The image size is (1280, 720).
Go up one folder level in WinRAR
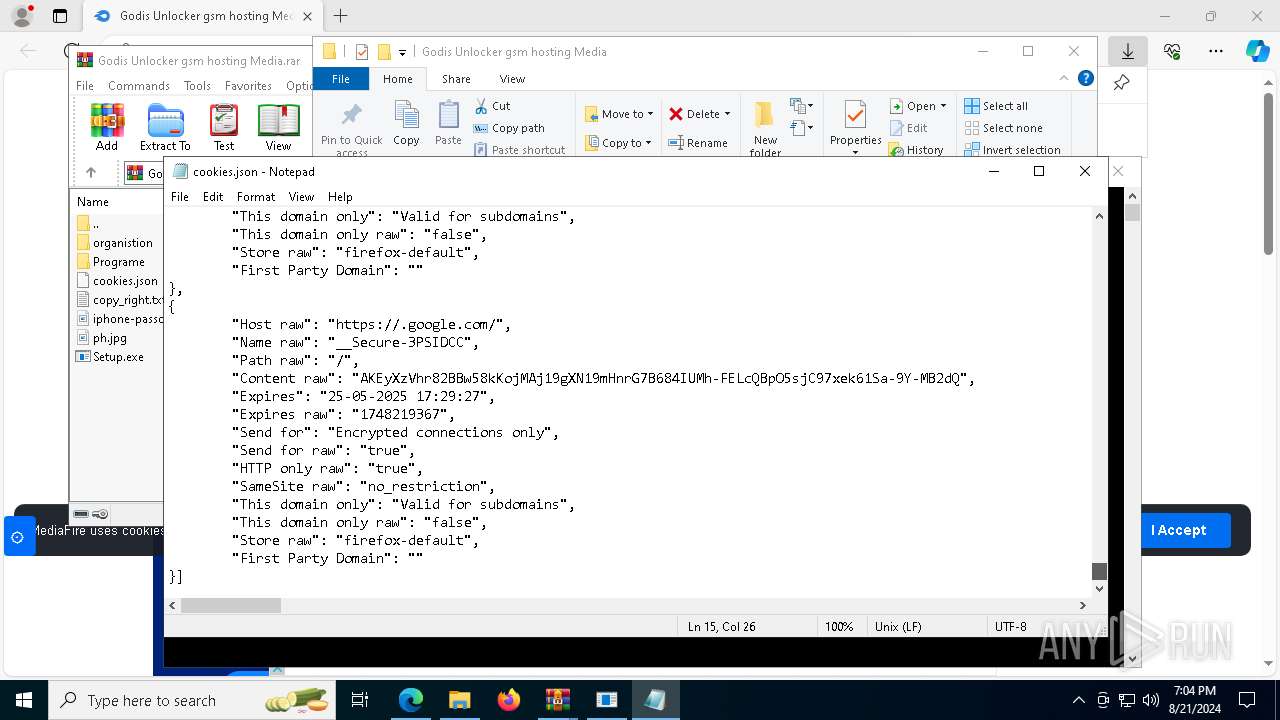91,173
